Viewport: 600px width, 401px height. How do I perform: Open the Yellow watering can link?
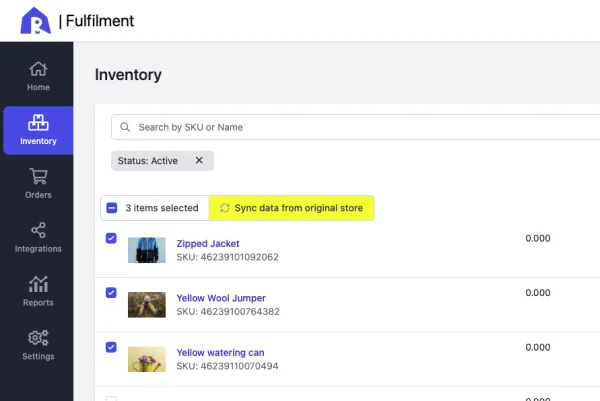(220, 352)
